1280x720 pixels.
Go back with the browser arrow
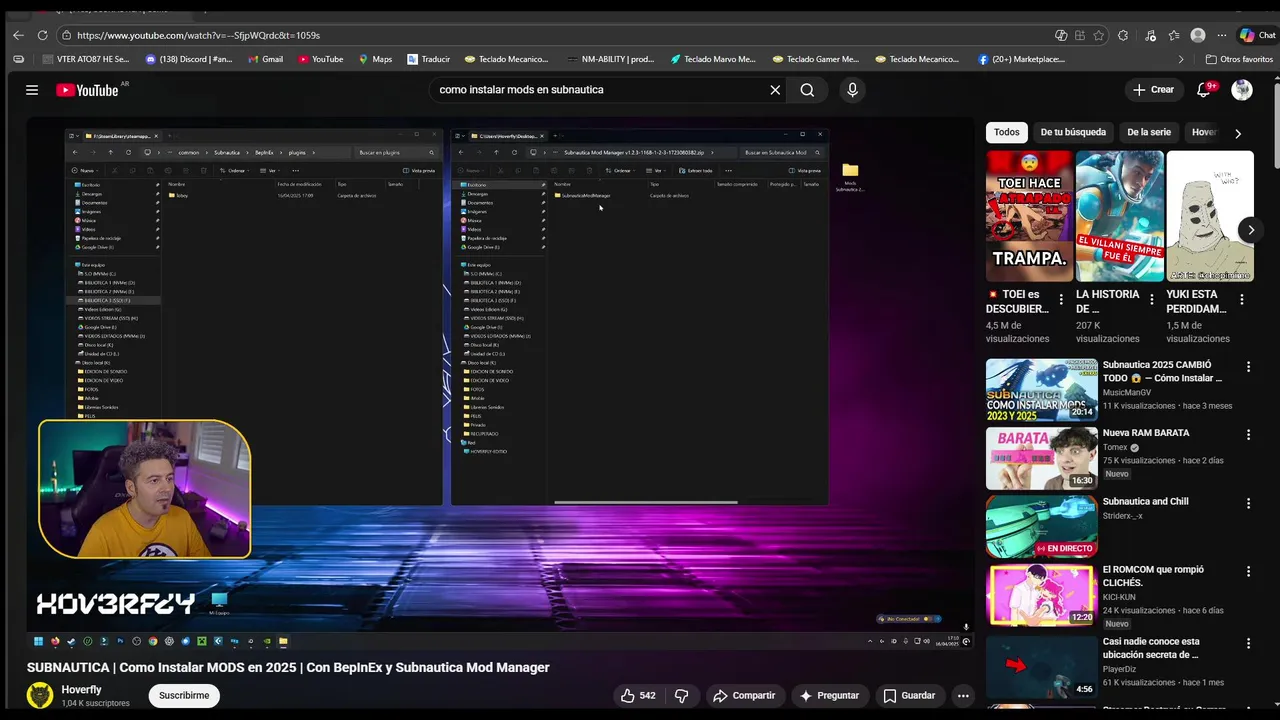tap(18, 35)
